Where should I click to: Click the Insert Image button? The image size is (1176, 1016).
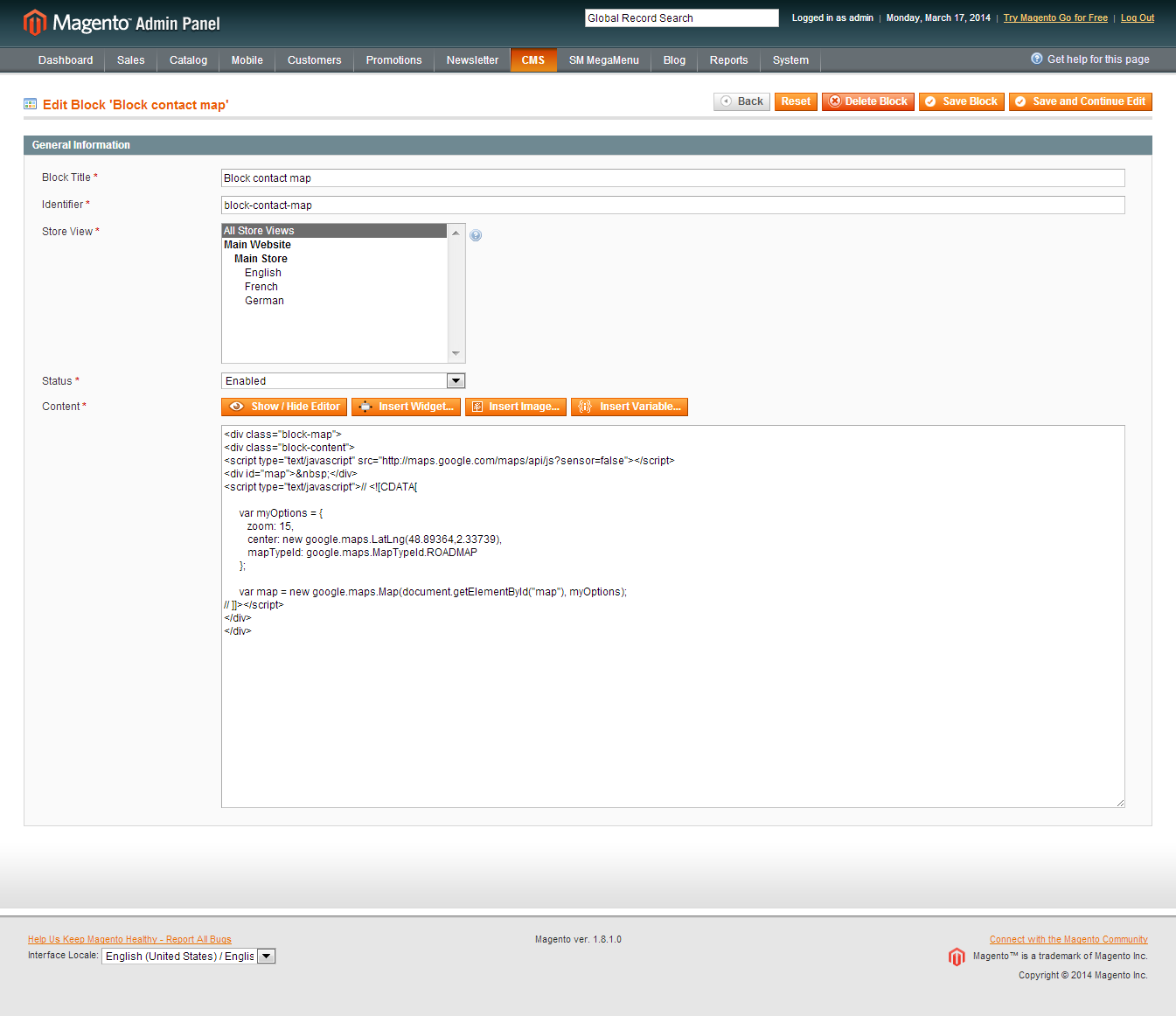[516, 407]
